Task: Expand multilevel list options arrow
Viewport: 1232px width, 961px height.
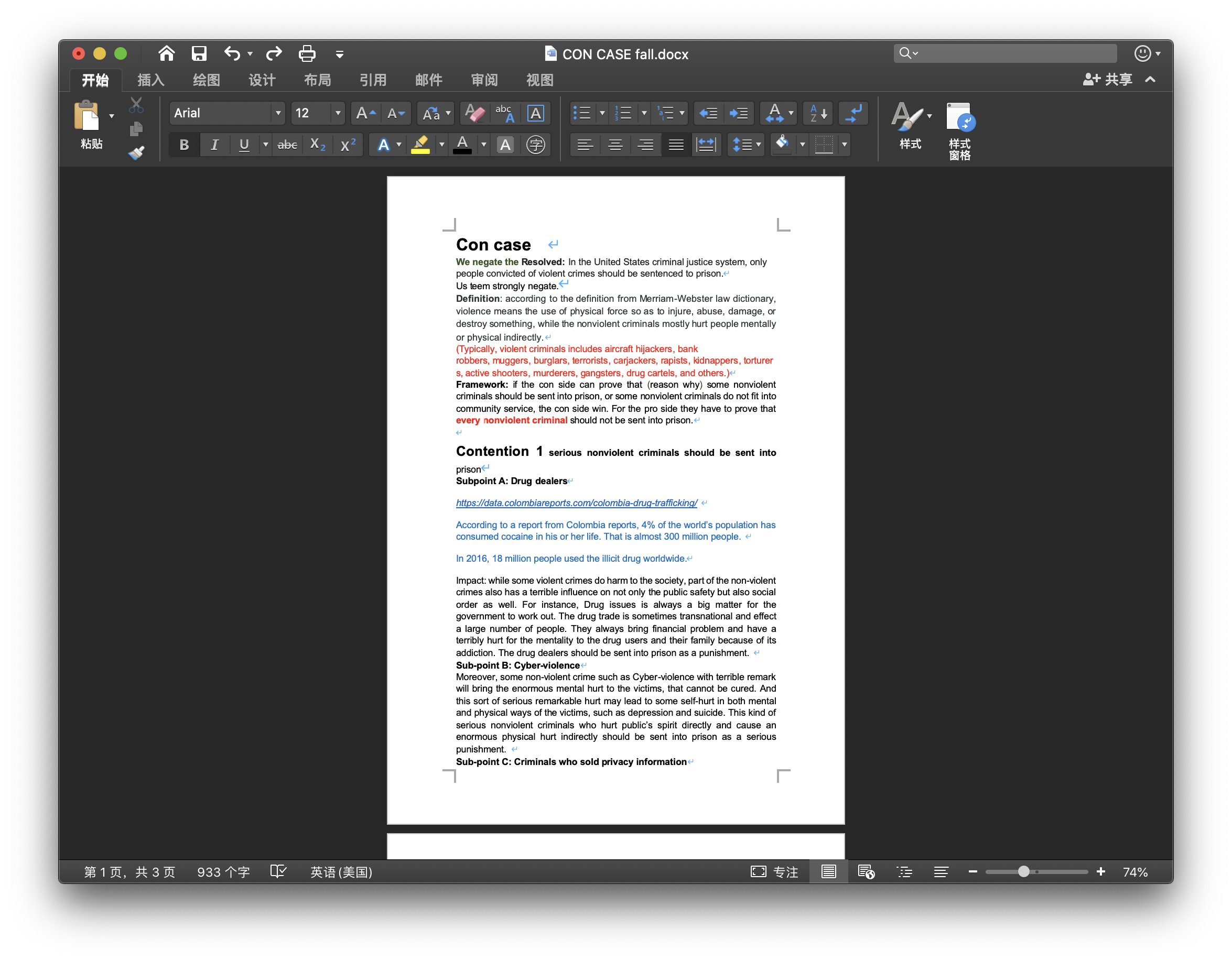Action: click(x=682, y=113)
